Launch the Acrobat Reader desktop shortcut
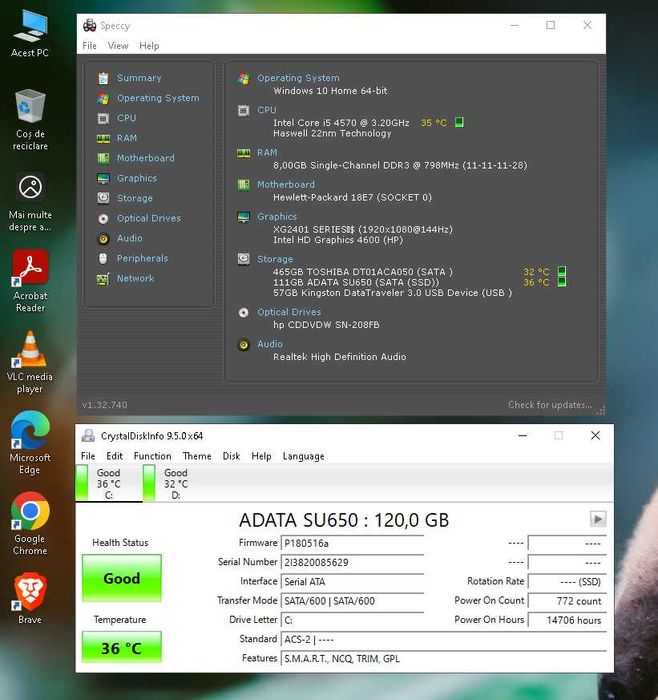 pos(30,281)
